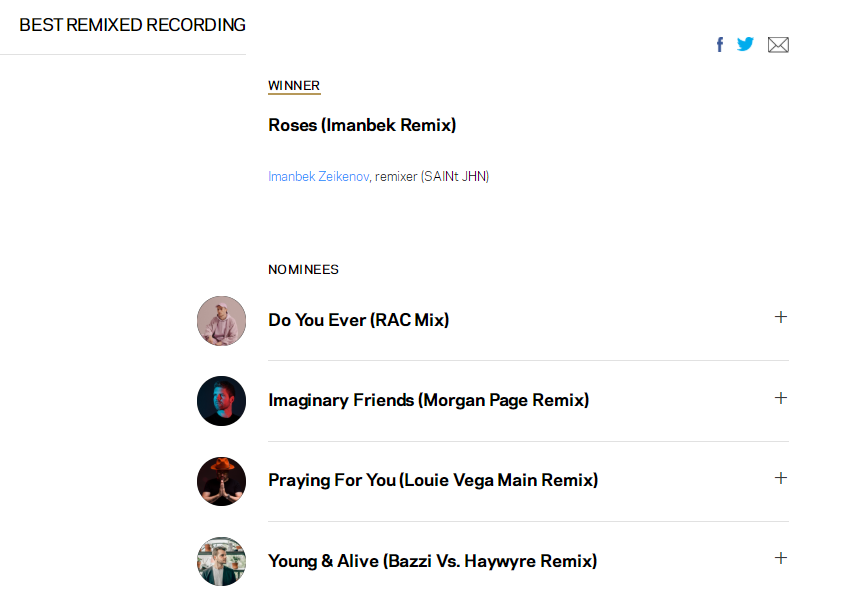
Task: Expand Imaginary Friends nominee plus sign
Action: pyautogui.click(x=781, y=398)
